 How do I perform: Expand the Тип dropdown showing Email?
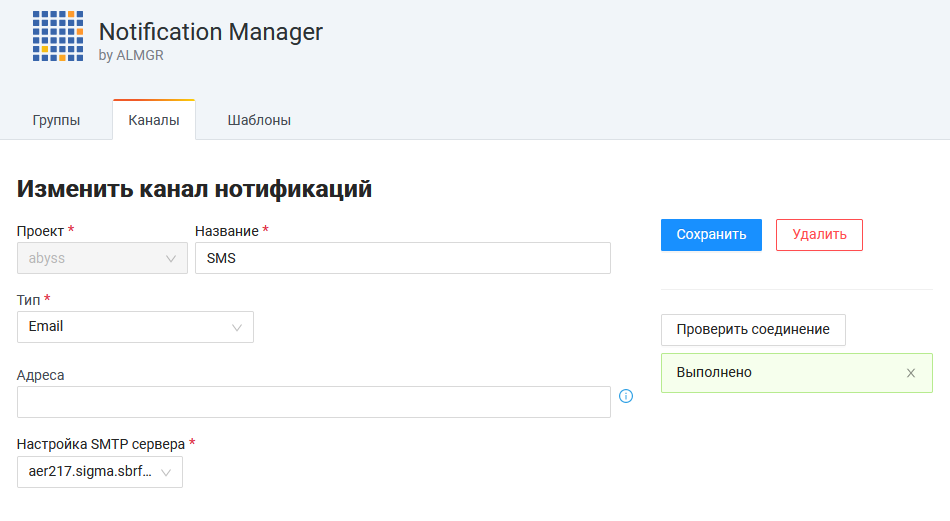click(135, 327)
